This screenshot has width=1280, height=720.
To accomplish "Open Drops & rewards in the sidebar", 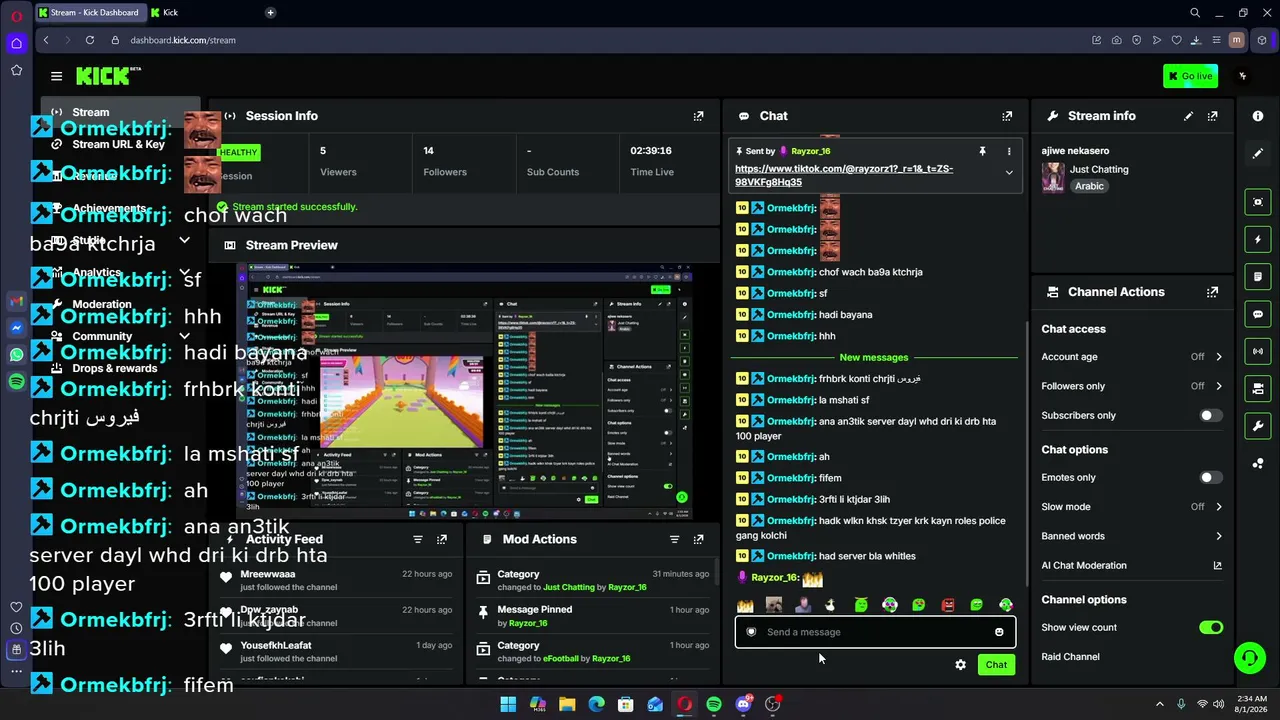I will click(x=115, y=368).
